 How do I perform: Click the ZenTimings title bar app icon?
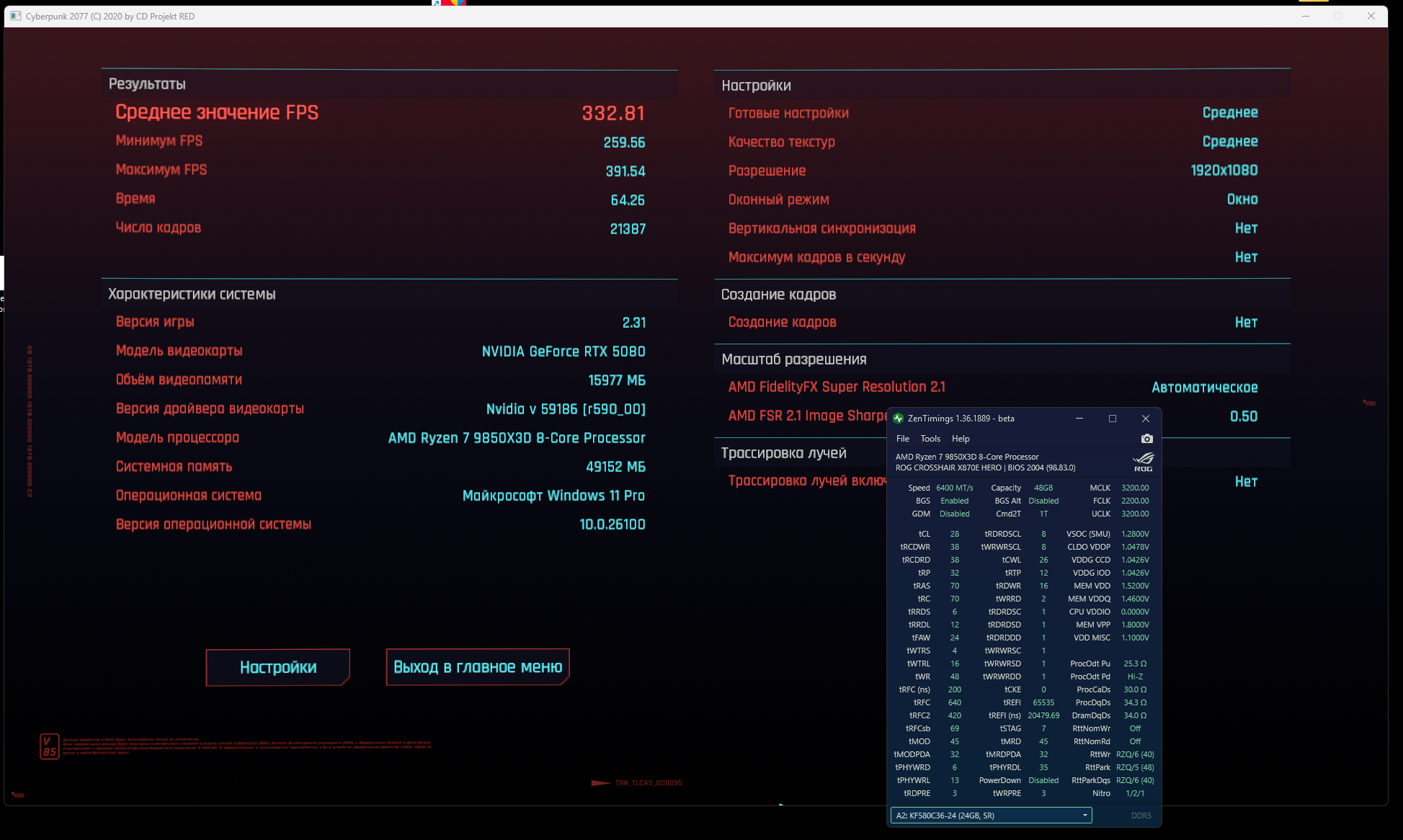(x=898, y=419)
